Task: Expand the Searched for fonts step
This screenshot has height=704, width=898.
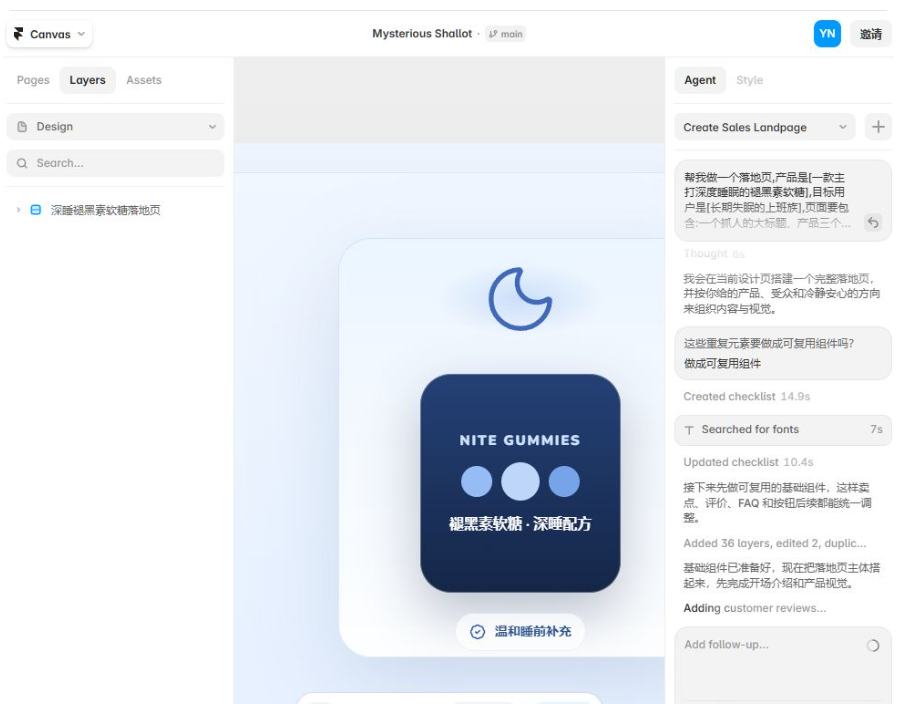Action: (782, 430)
